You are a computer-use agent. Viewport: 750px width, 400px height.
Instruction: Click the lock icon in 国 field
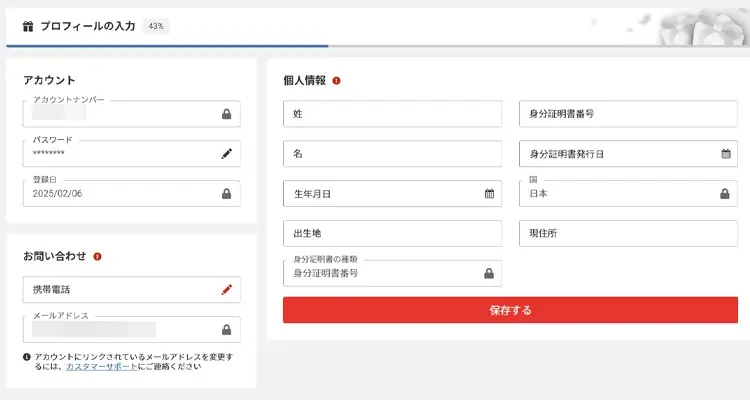pyautogui.click(x=725, y=193)
